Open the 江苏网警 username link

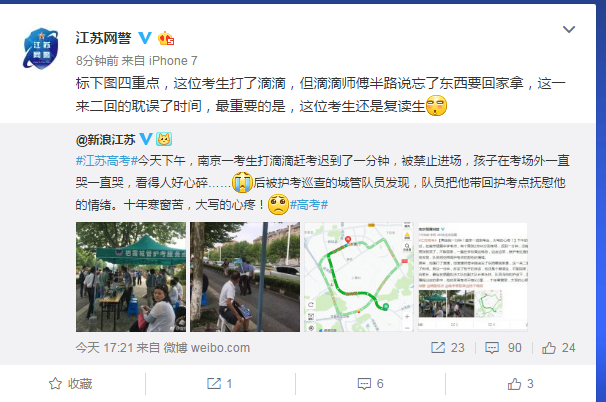(x=103, y=38)
